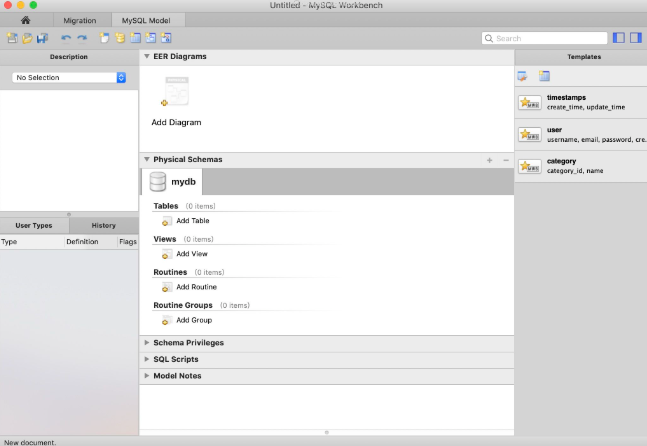Remove the schema with minus button
647x446 pixels.
click(x=506, y=160)
